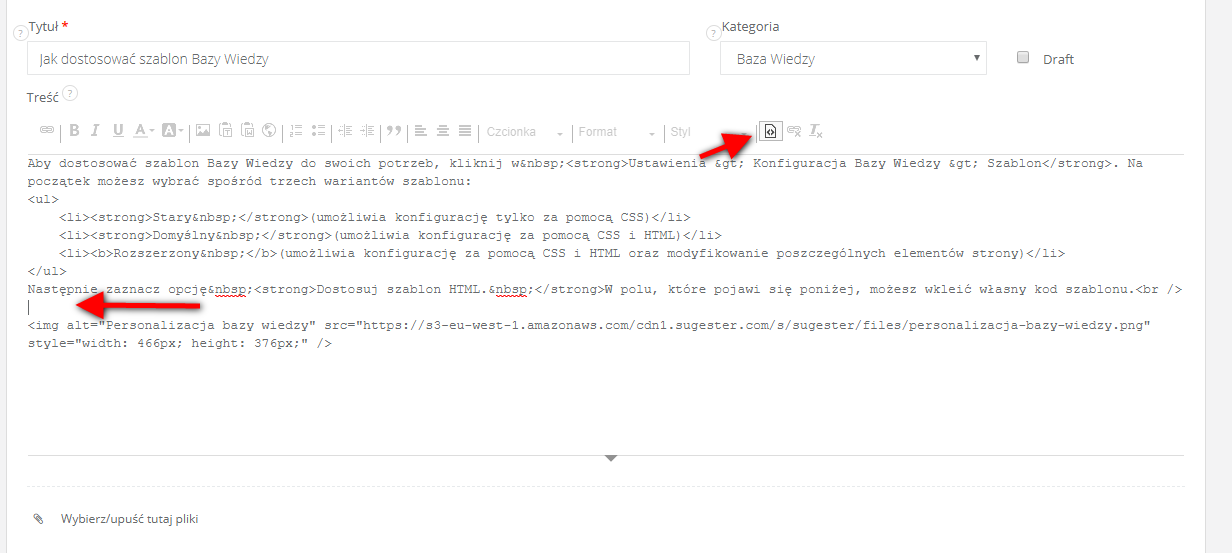Open the text color picker
Viewport: 1232px width, 553px height.
click(x=144, y=131)
